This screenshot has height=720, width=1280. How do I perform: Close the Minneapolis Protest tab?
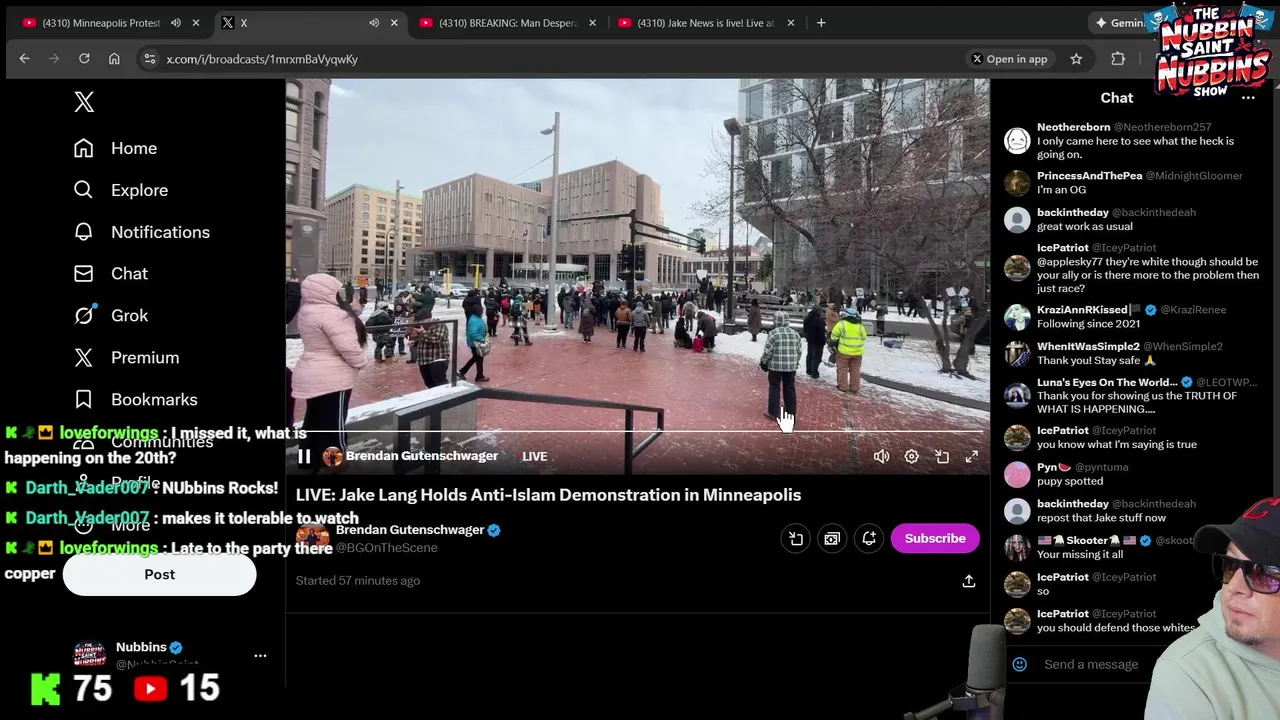pyautogui.click(x=196, y=23)
